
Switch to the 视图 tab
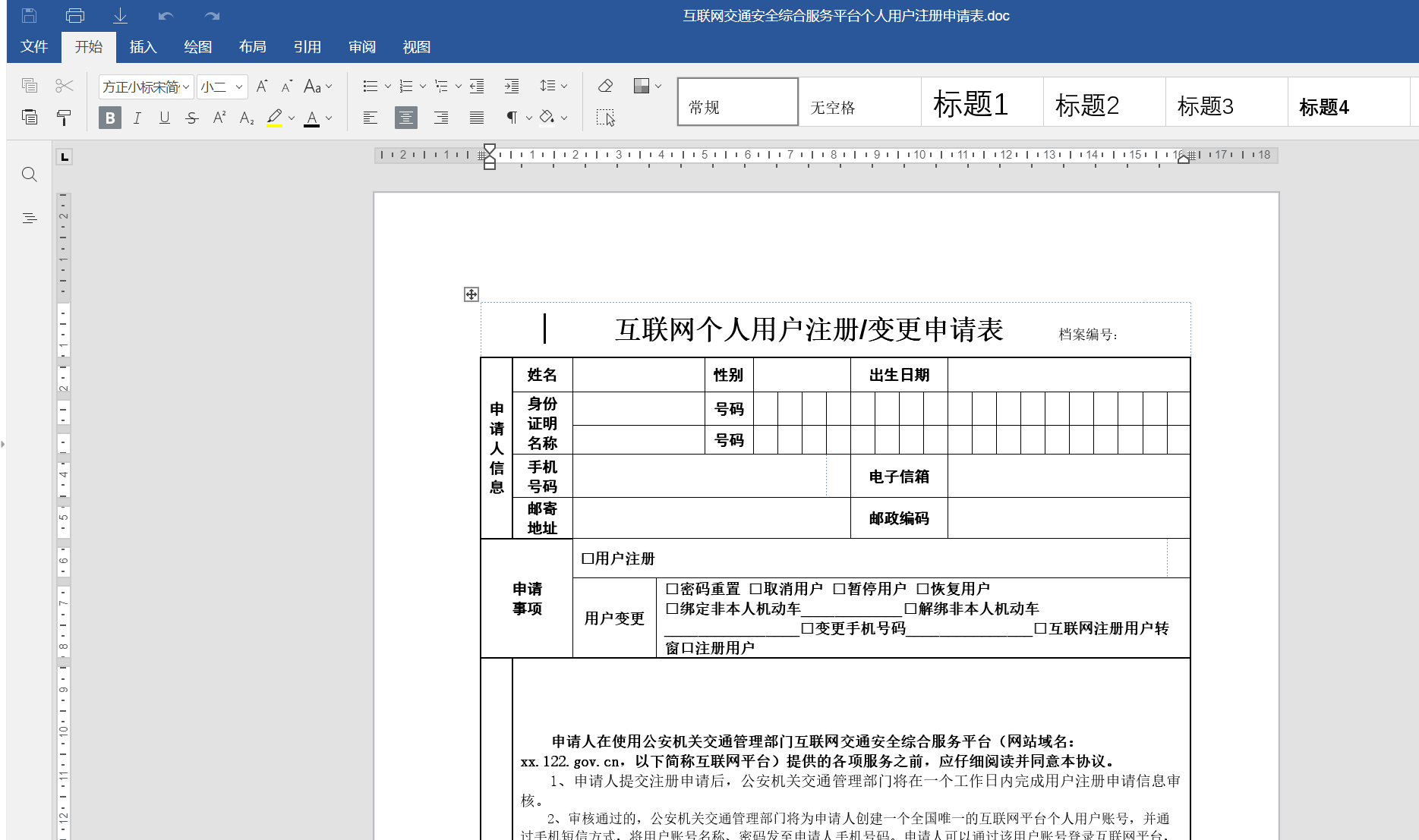tap(416, 47)
